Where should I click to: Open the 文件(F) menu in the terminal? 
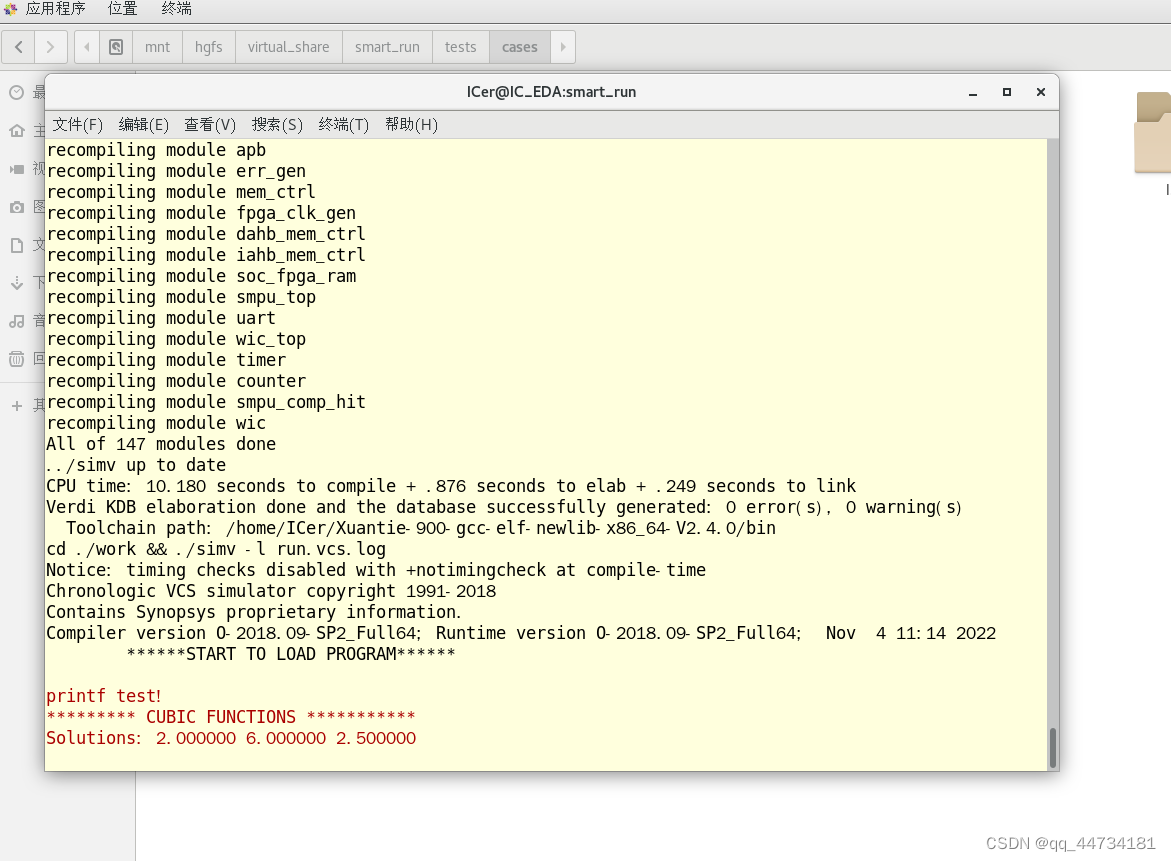[77, 124]
